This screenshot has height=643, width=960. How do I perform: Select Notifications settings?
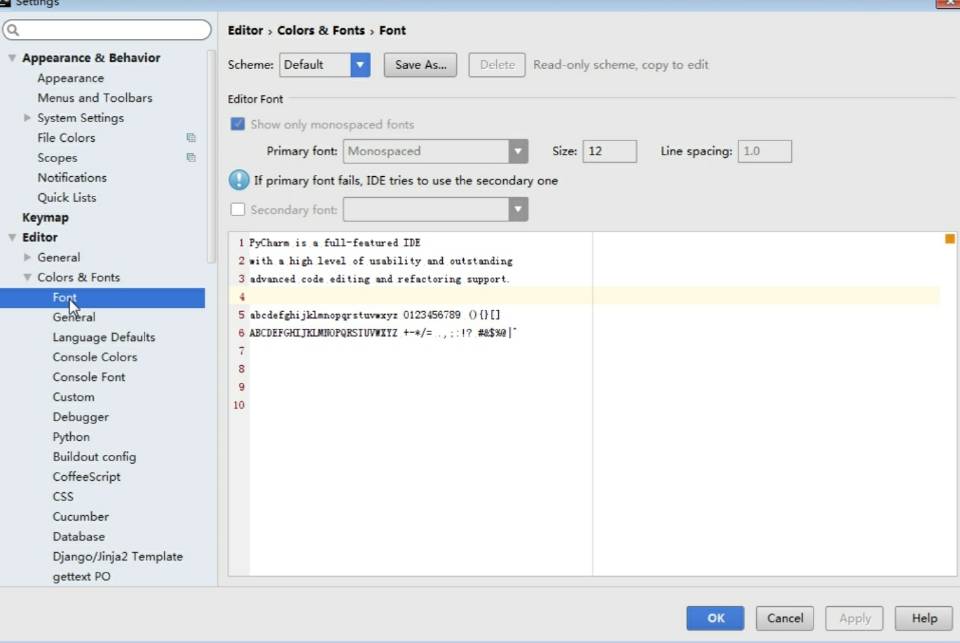point(72,178)
